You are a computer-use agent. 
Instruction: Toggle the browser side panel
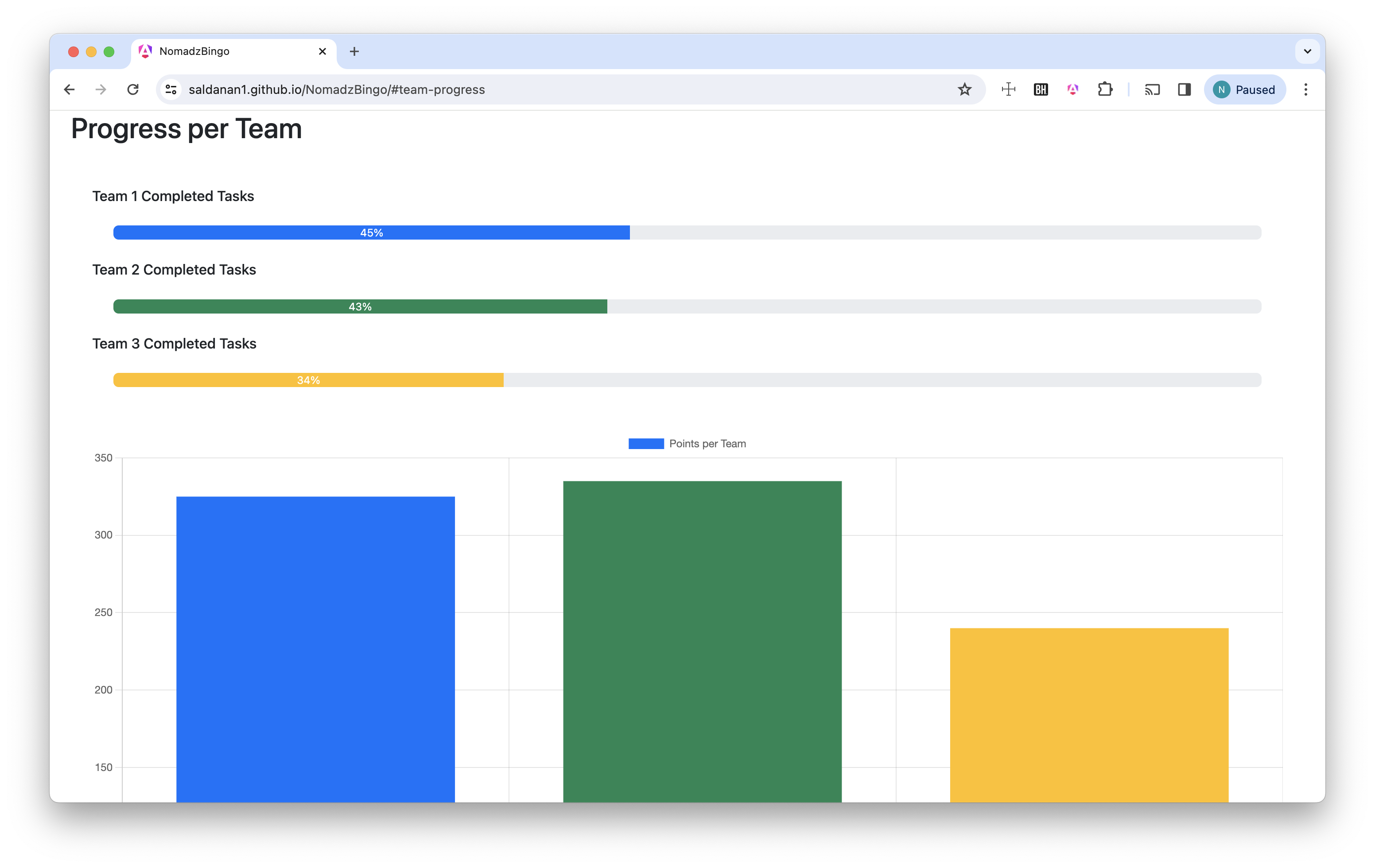1184,89
